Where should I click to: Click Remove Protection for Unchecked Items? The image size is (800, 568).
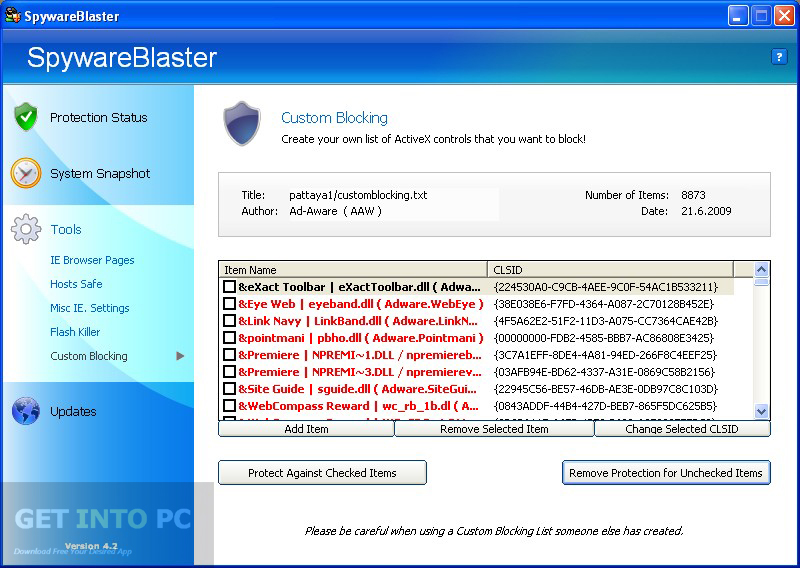(666, 473)
